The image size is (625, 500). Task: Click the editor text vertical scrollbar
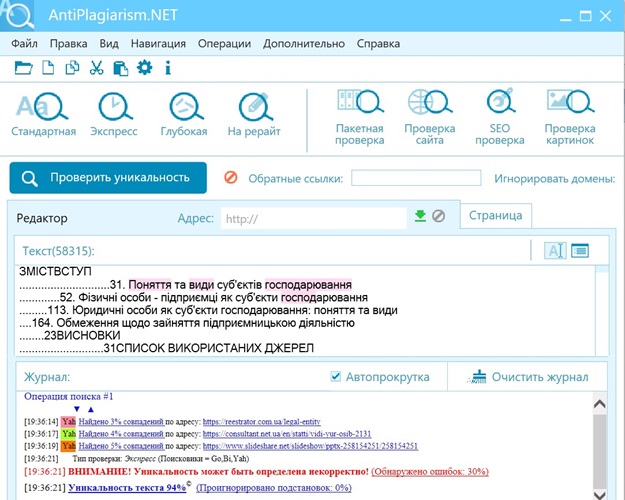602,311
